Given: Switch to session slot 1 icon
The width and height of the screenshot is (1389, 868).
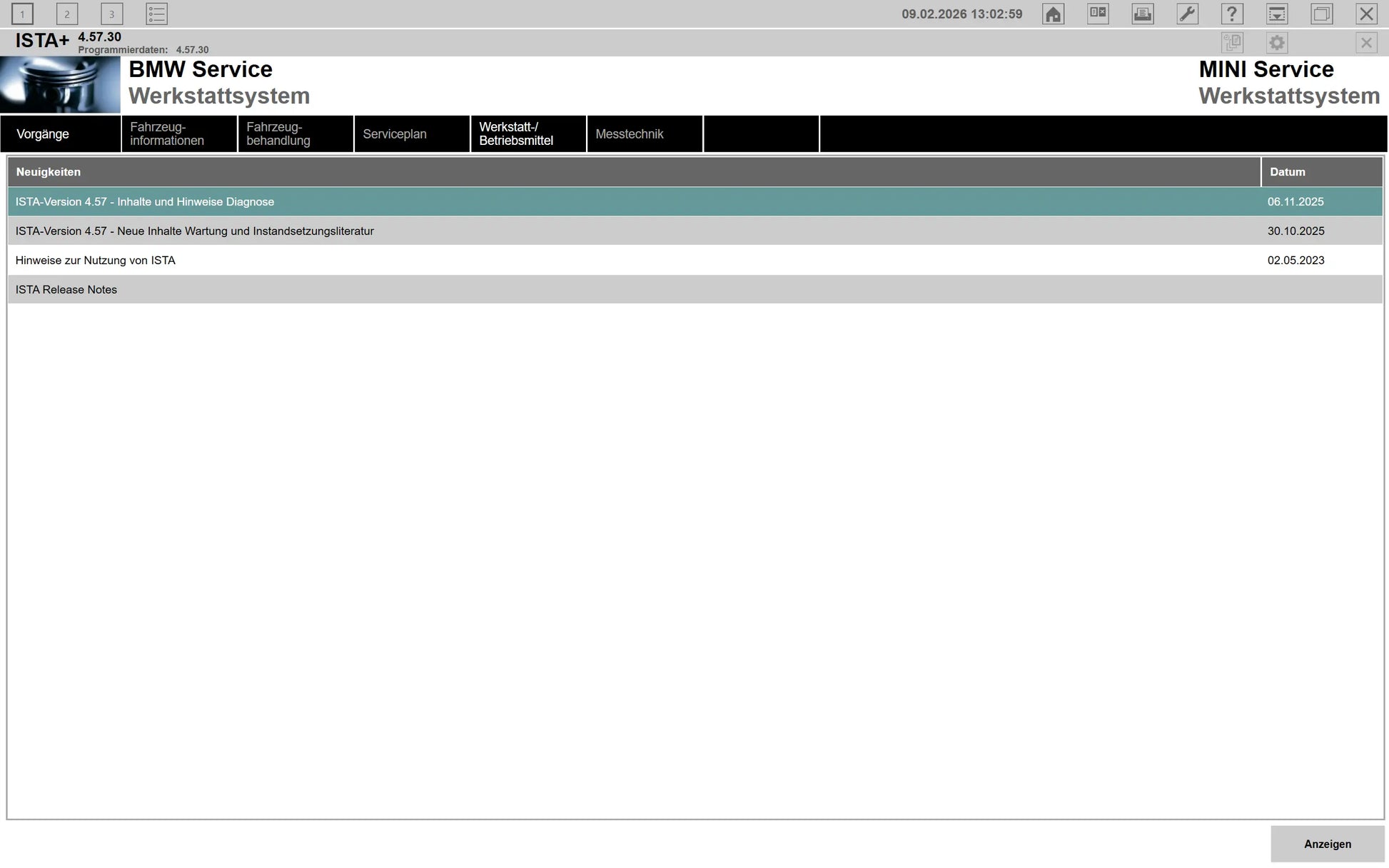Looking at the screenshot, I should (22, 14).
